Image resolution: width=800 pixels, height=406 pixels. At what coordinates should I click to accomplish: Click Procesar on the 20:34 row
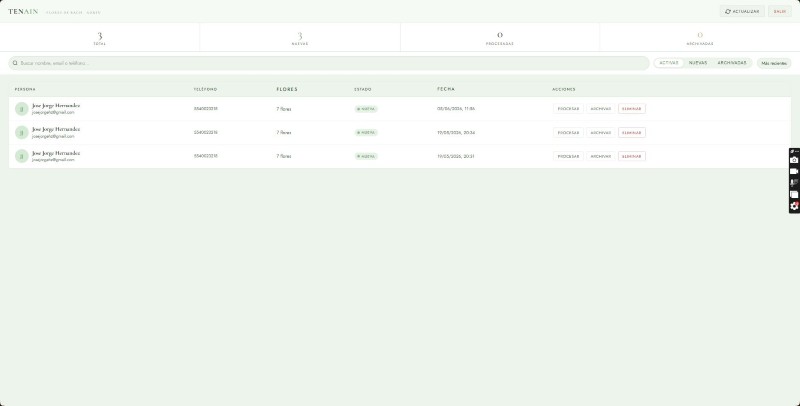coord(568,133)
